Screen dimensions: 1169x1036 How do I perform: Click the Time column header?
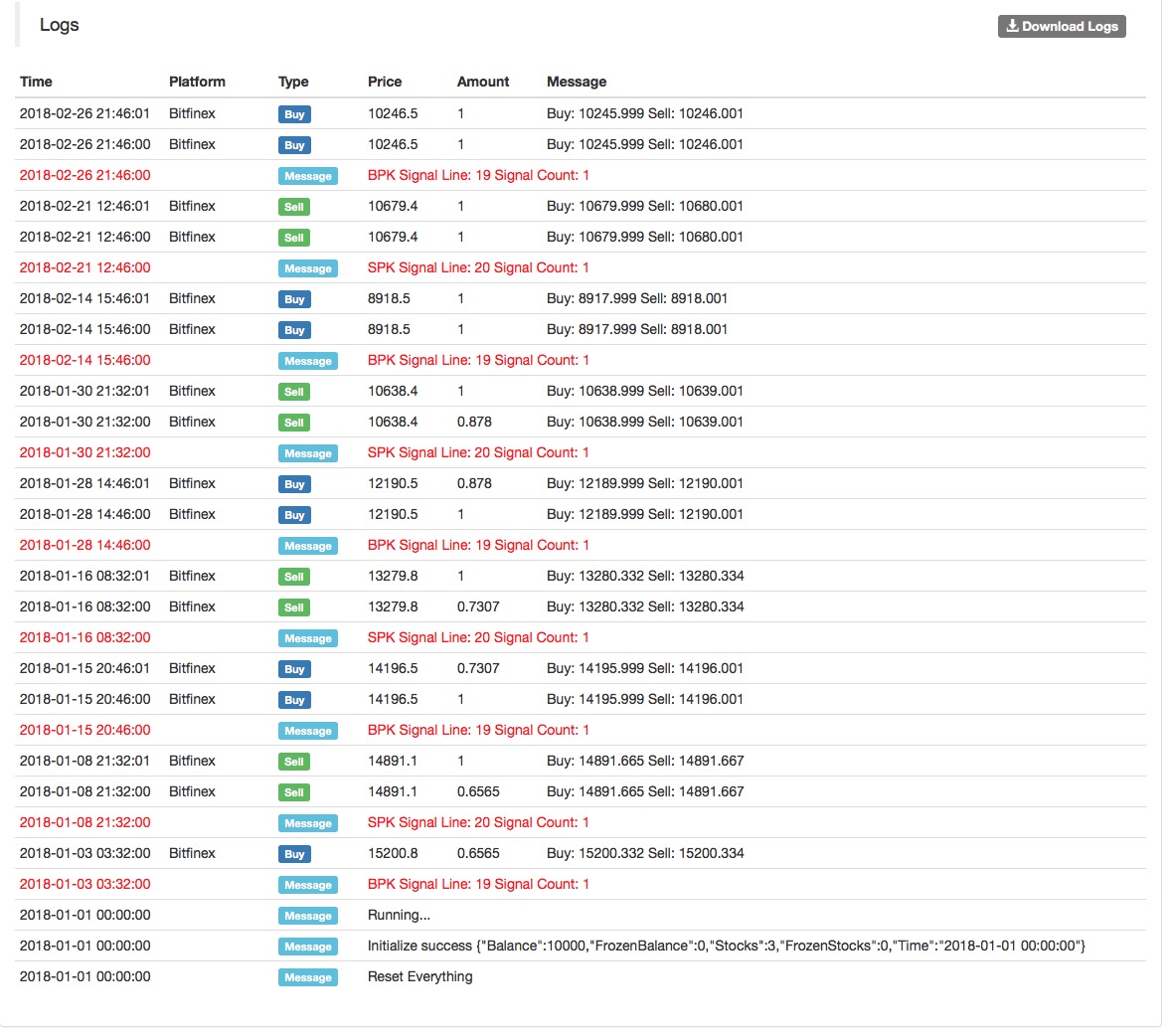(36, 83)
